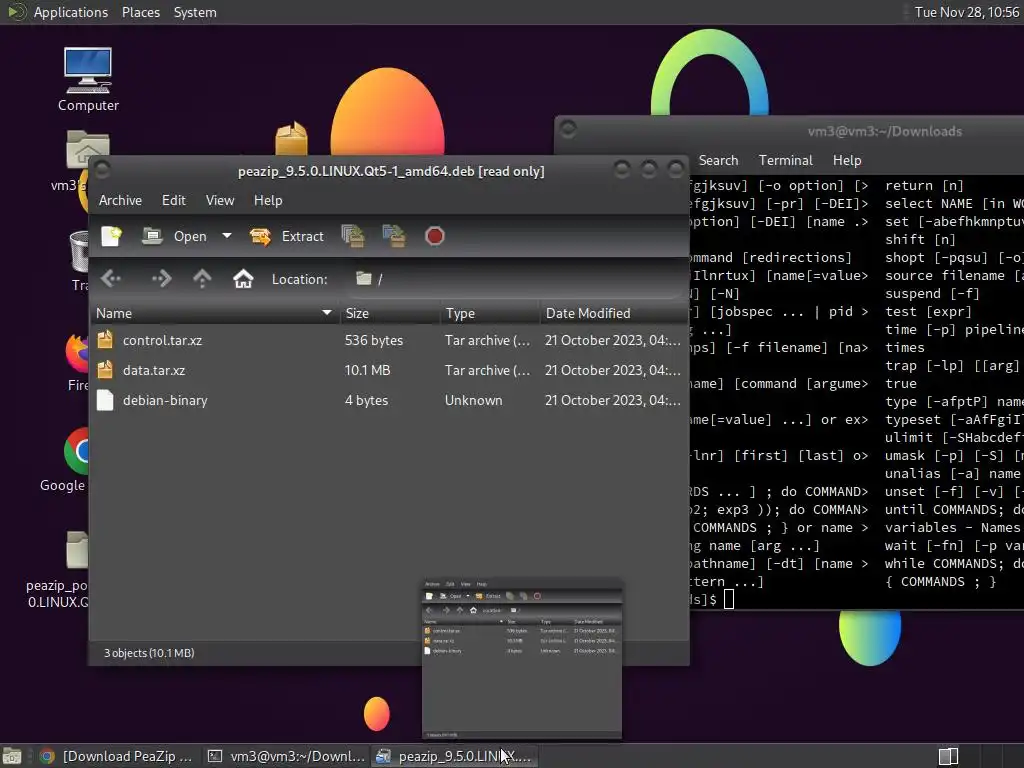Screen dimensions: 1024x768
Task: Click the Add folder to archive icon
Action: click(394, 236)
